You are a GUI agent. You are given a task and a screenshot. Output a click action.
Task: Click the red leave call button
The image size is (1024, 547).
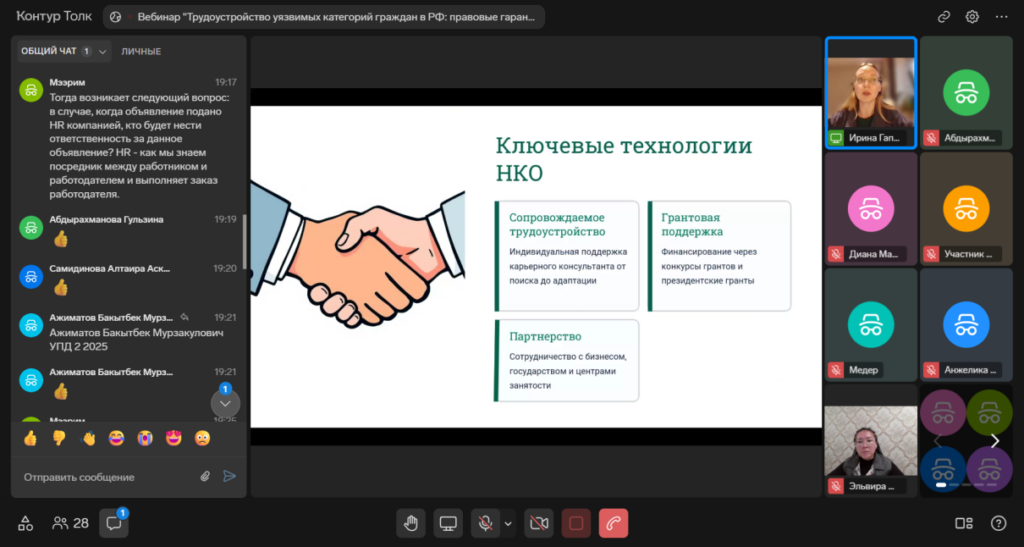(613, 523)
